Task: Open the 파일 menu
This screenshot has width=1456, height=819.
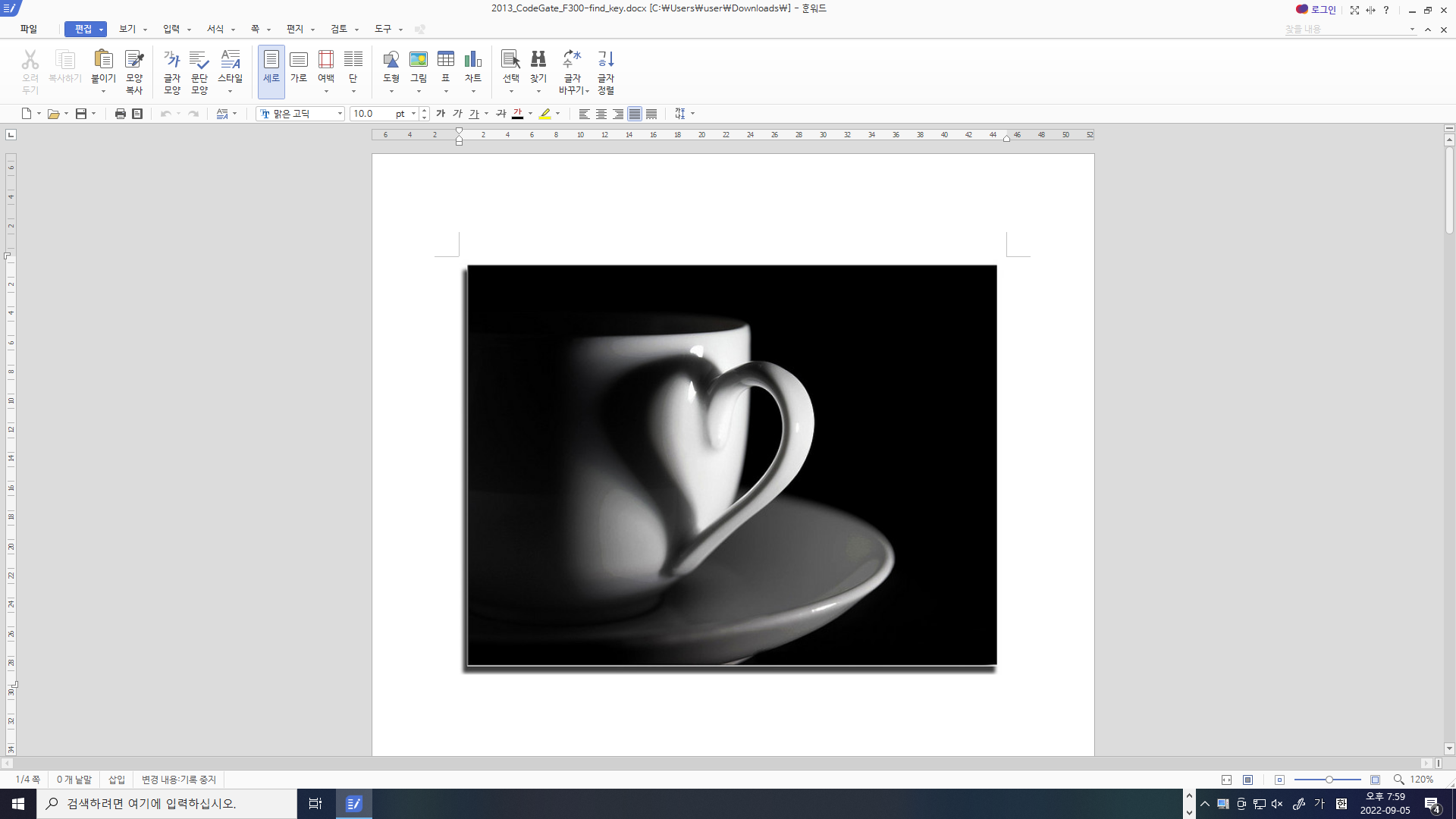Action: [x=29, y=29]
